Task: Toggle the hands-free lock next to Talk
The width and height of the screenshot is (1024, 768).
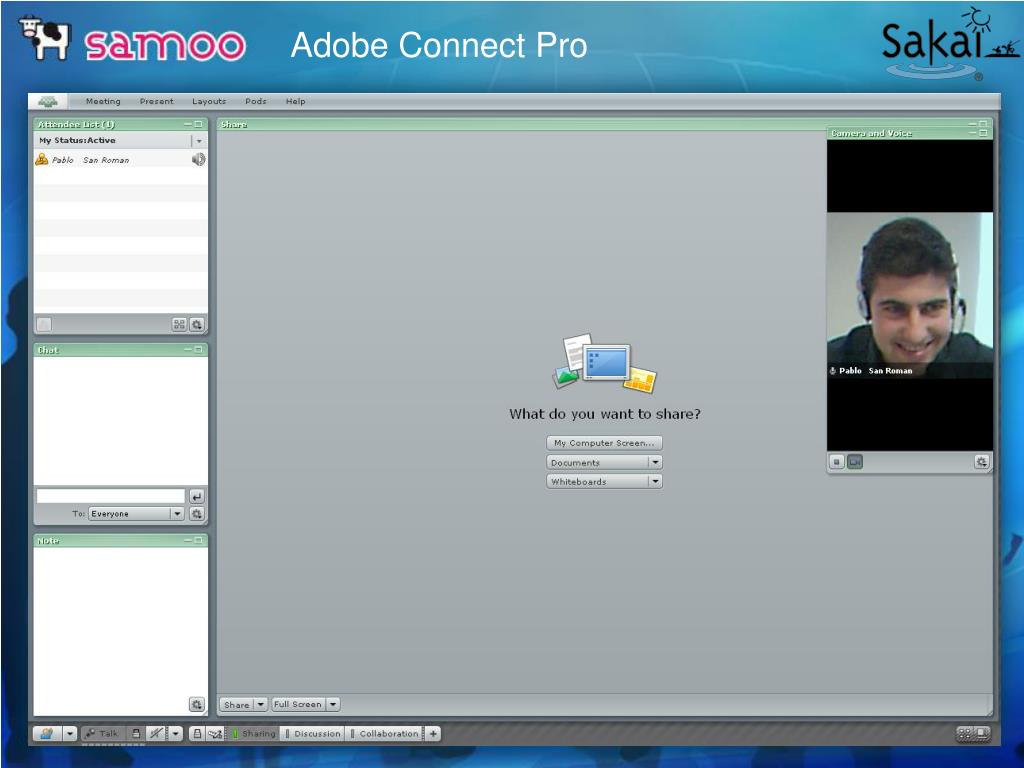Action: click(x=136, y=733)
